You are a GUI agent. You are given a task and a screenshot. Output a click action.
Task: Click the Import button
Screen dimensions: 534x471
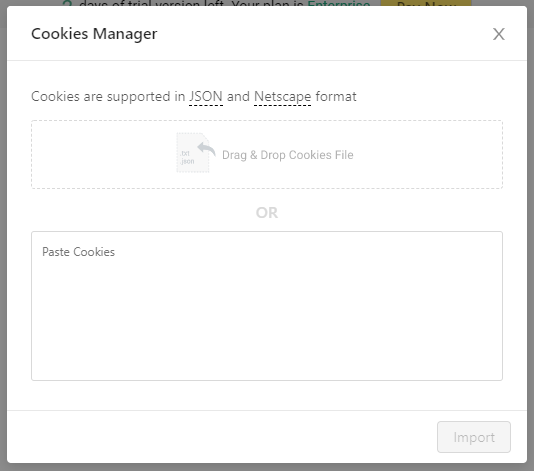pyautogui.click(x=474, y=437)
